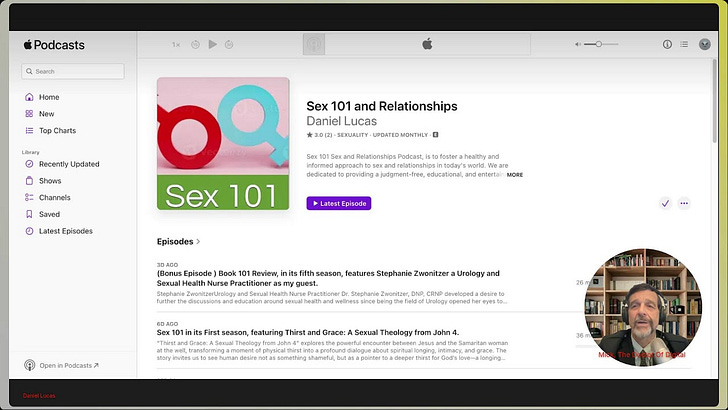The height and width of the screenshot is (410, 728).
Task: Play the Latest Episode
Action: (x=338, y=203)
